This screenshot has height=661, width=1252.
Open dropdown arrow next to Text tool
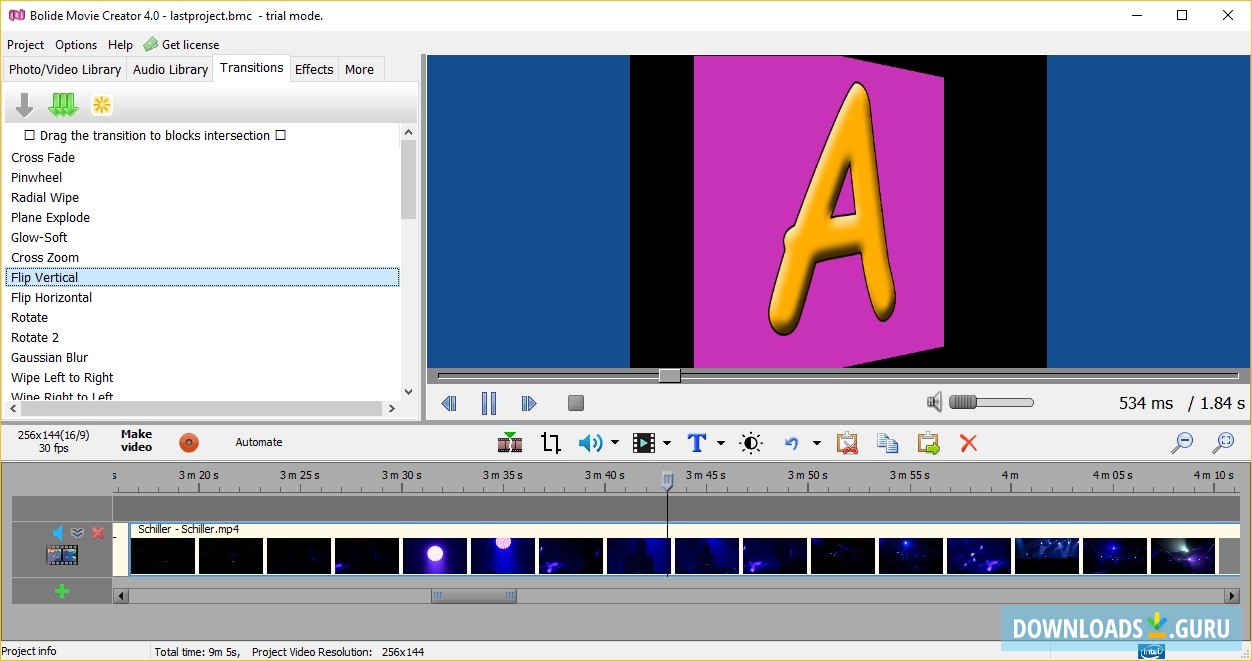point(720,443)
